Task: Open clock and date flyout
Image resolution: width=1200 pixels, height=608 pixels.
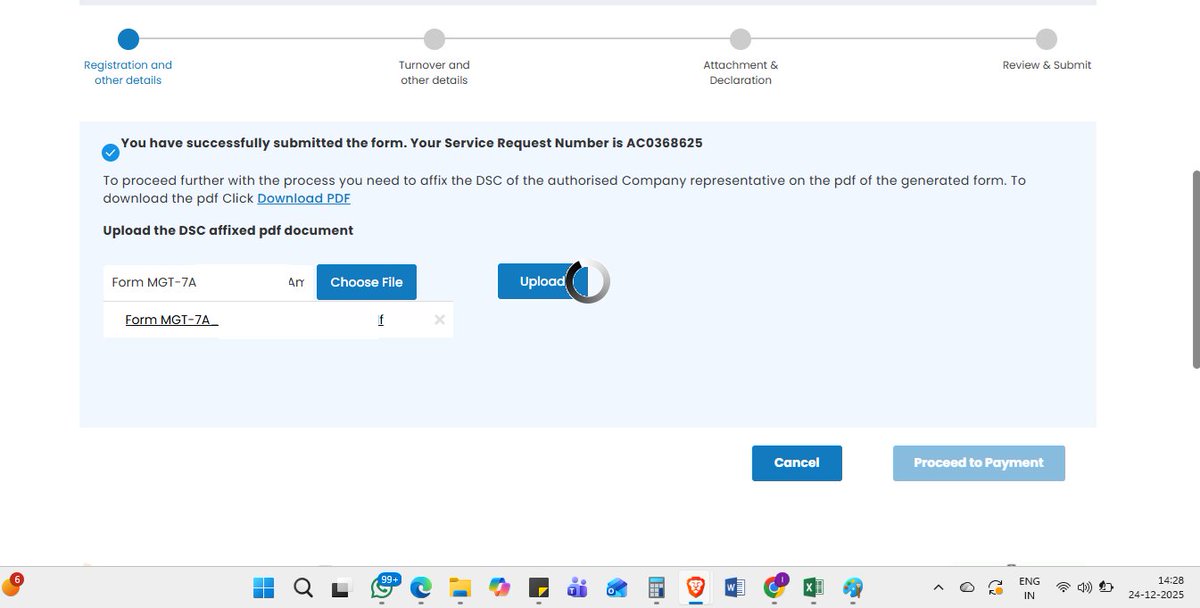Action: tap(1156, 588)
